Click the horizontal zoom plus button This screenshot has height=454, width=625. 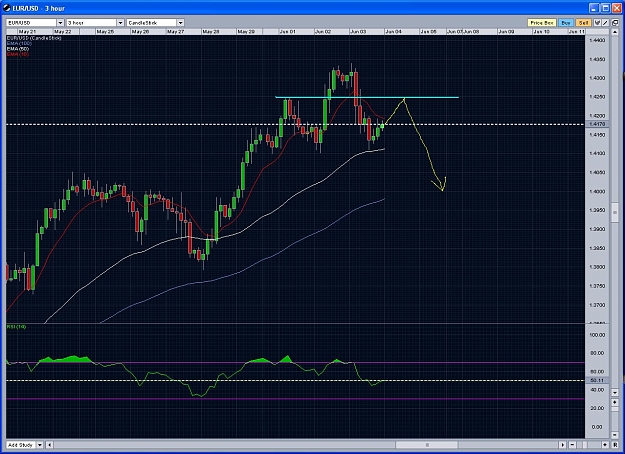pyautogui.click(x=605, y=445)
